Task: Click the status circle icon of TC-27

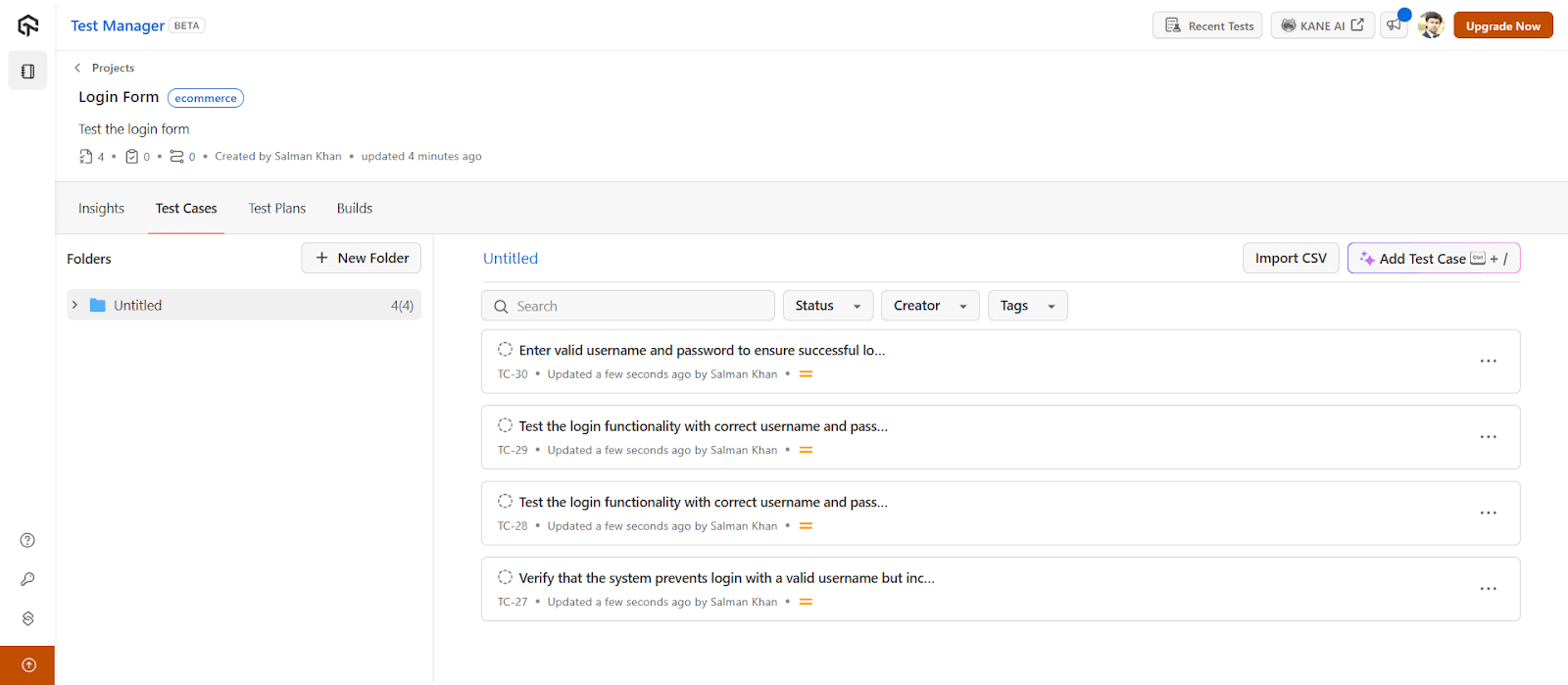Action: point(505,577)
